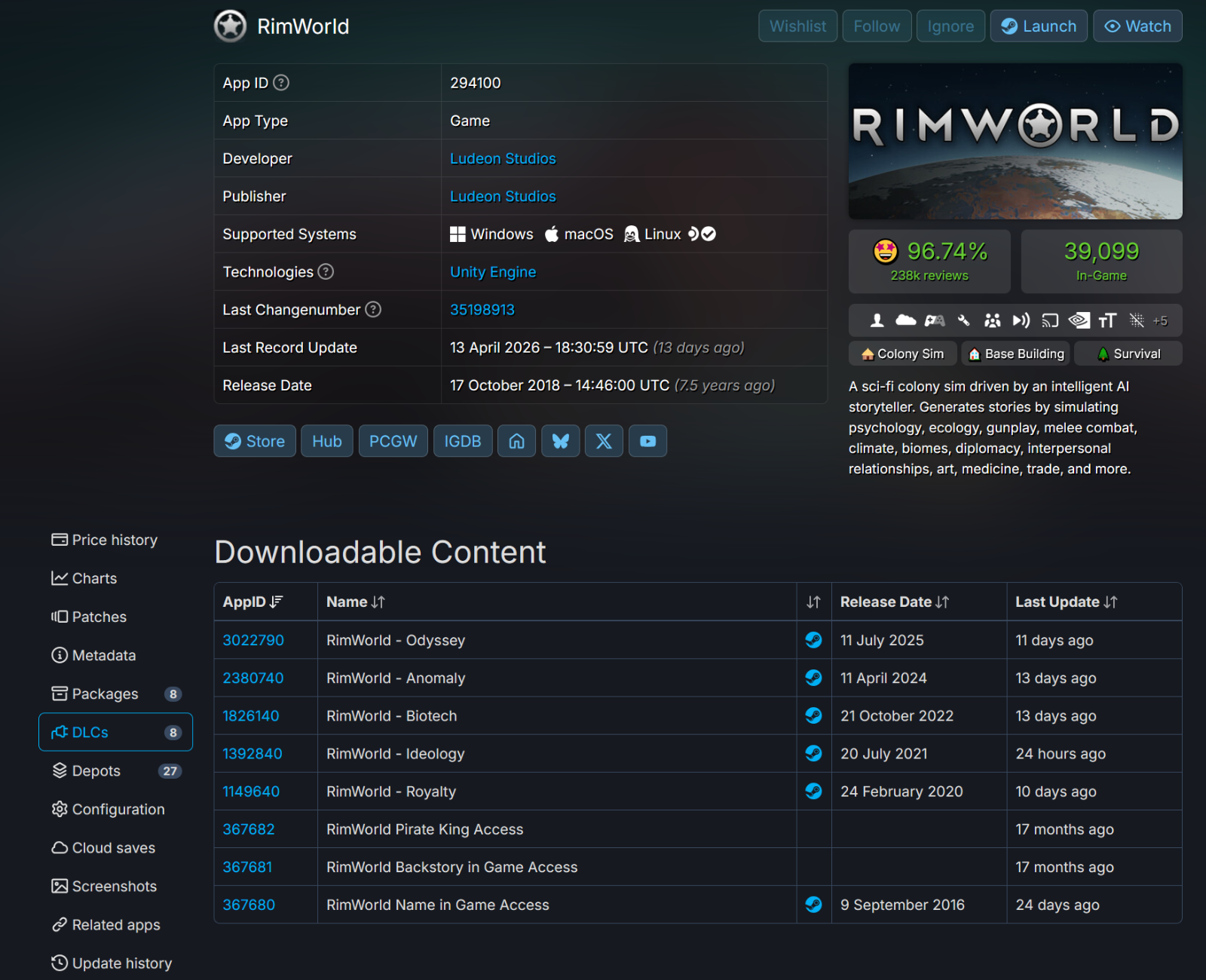Click the RimWorld app logo icon beside the title
The image size is (1206, 980).
point(230,26)
